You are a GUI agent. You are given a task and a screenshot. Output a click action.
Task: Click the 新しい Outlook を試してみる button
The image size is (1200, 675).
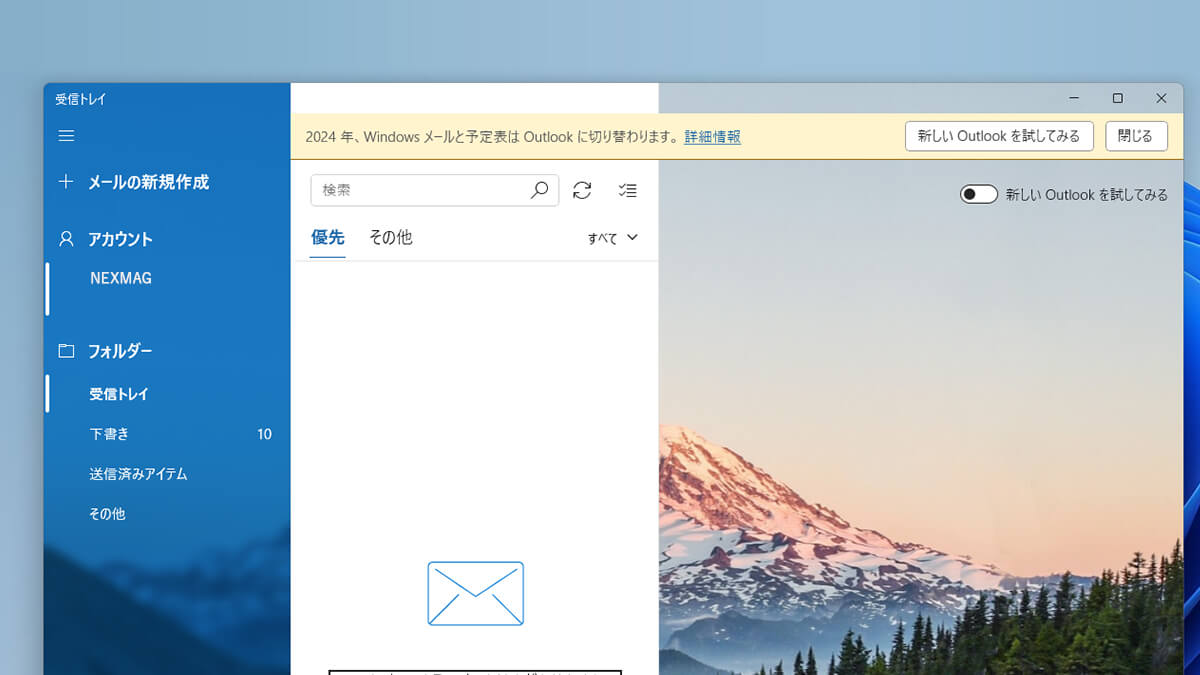999,136
